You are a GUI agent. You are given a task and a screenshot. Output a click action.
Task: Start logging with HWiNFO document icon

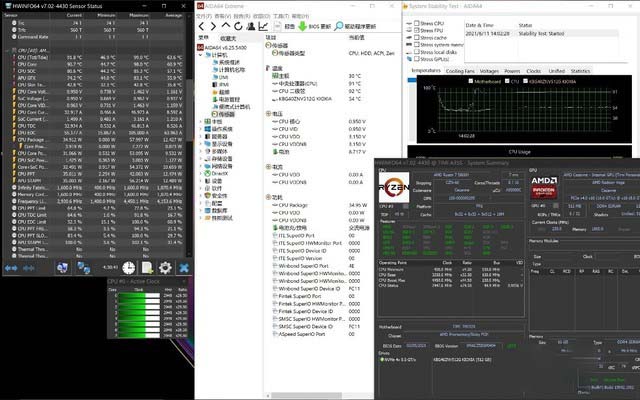click(147, 268)
